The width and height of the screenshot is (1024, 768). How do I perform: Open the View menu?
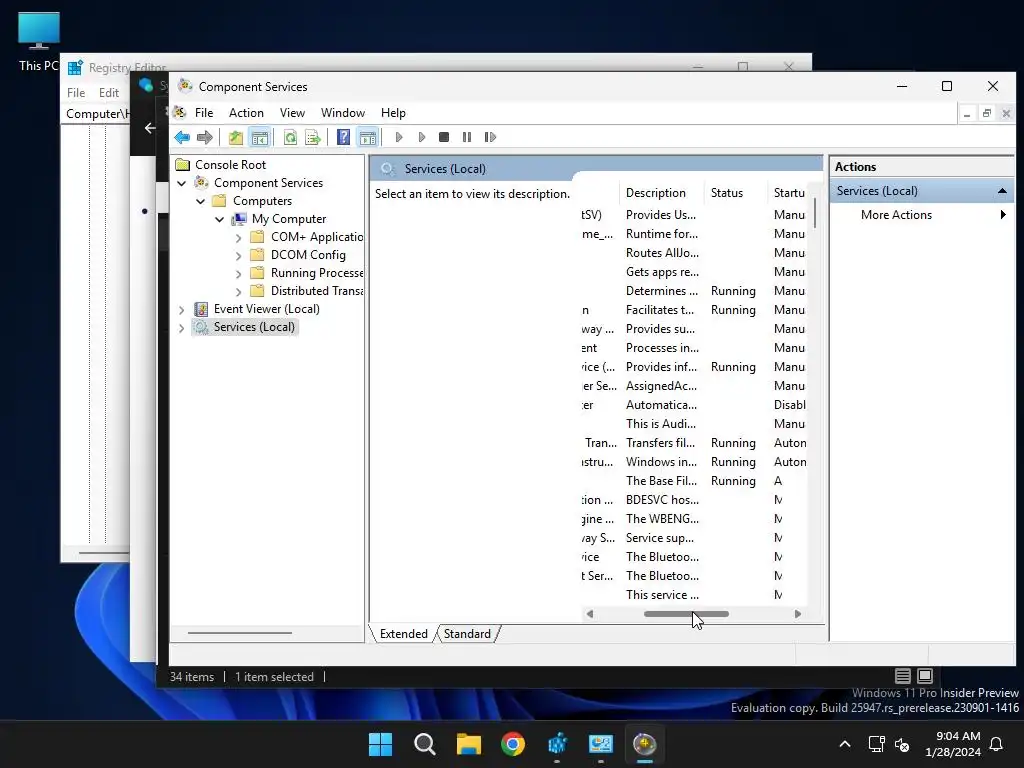pyautogui.click(x=292, y=113)
